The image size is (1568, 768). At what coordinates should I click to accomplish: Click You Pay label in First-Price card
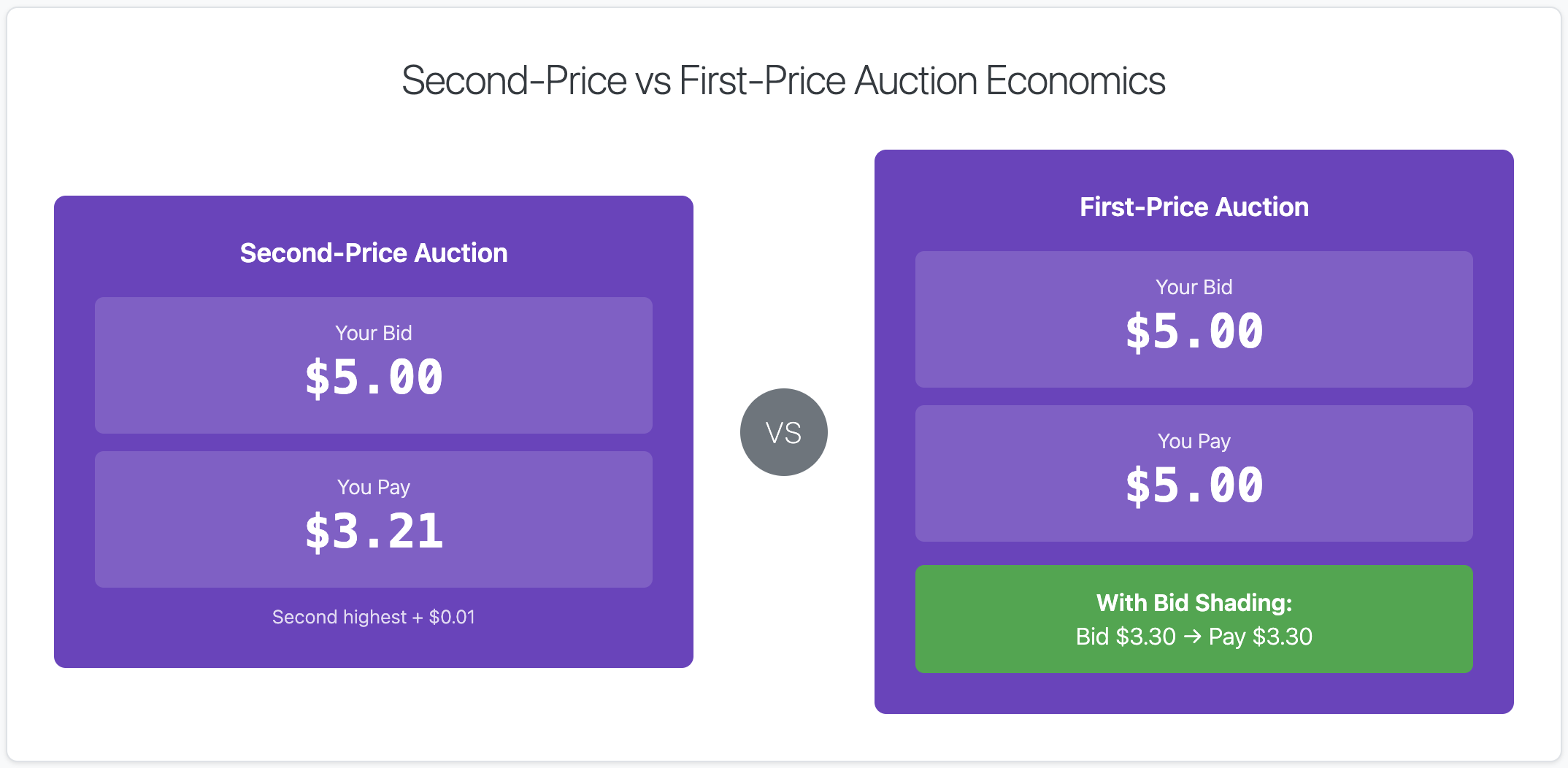tap(1194, 441)
